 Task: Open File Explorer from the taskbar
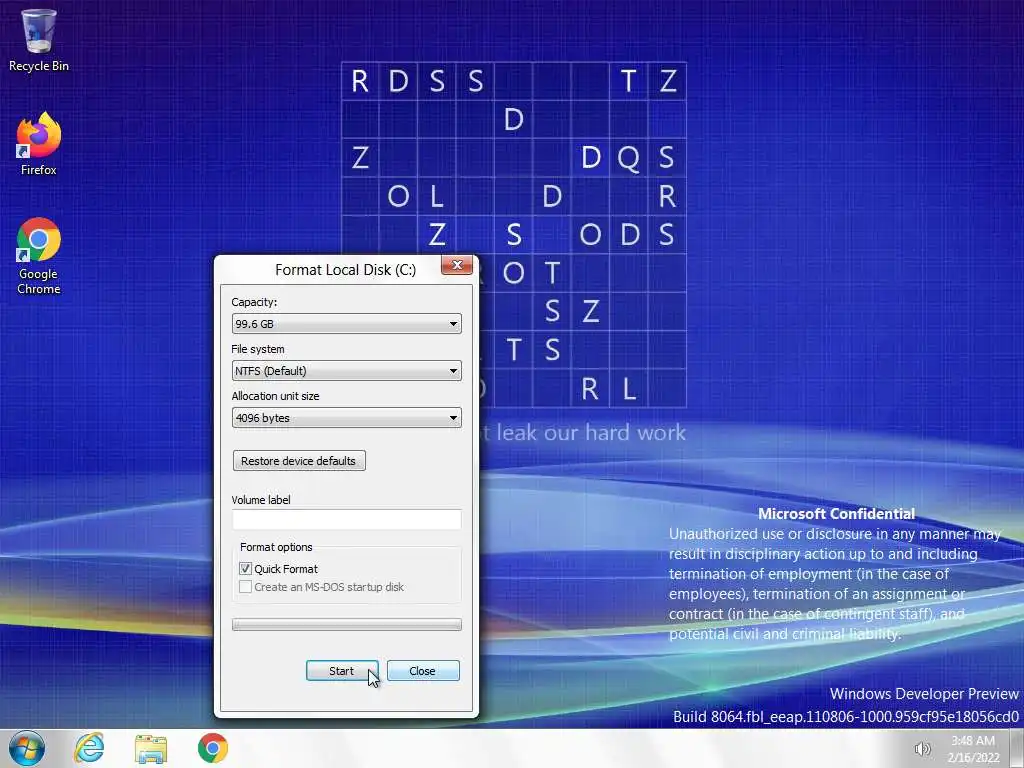pos(151,748)
